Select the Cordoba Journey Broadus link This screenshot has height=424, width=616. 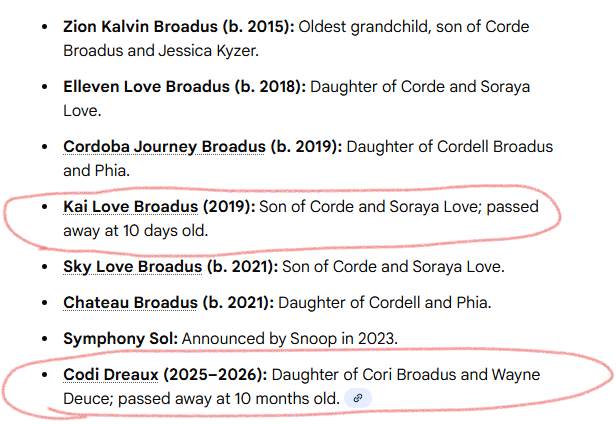pos(164,147)
